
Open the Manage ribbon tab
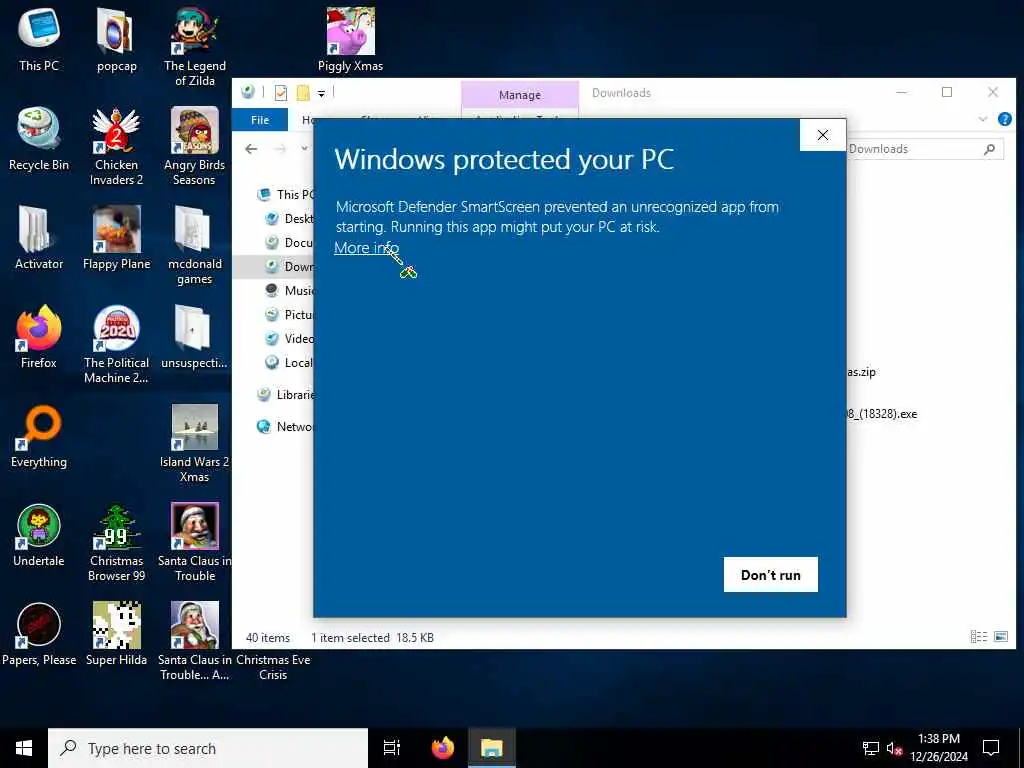coord(520,95)
